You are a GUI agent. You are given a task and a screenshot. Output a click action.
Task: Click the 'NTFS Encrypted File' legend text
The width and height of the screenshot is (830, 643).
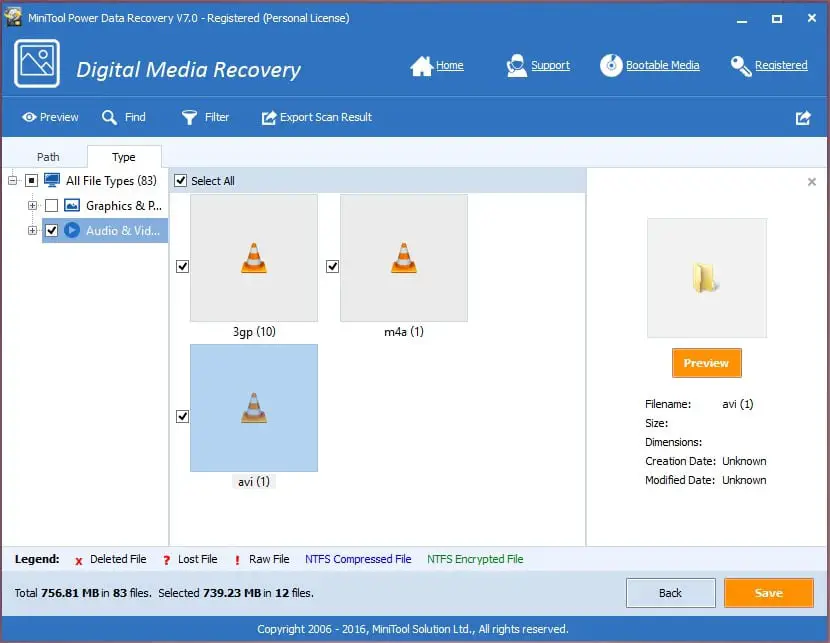tap(475, 559)
